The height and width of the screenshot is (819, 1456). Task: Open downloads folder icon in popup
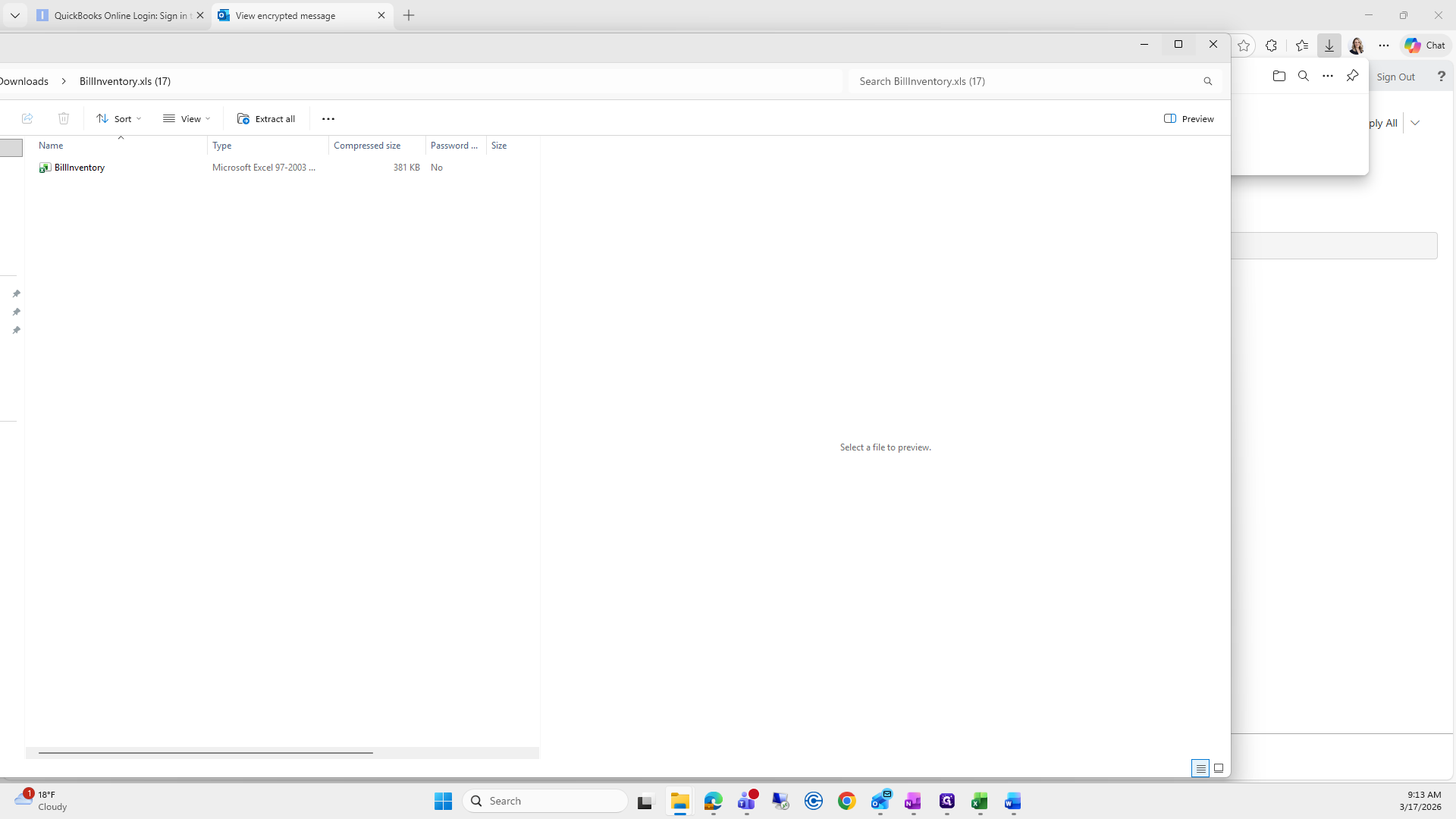point(1279,76)
